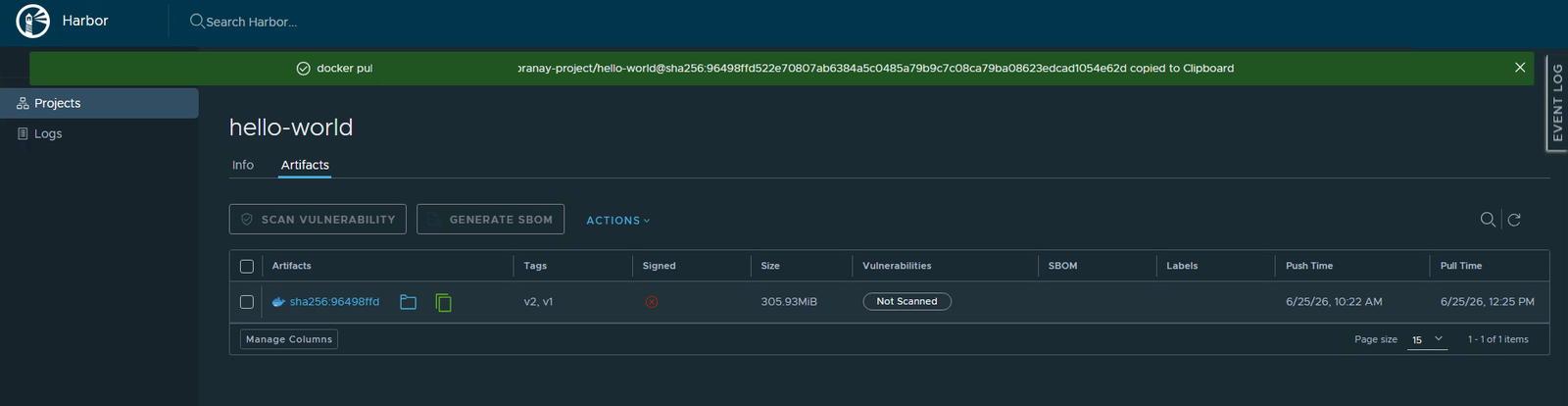Viewport: 1568px width, 406px height.
Task: Select the Artifacts tab
Action: [305, 165]
